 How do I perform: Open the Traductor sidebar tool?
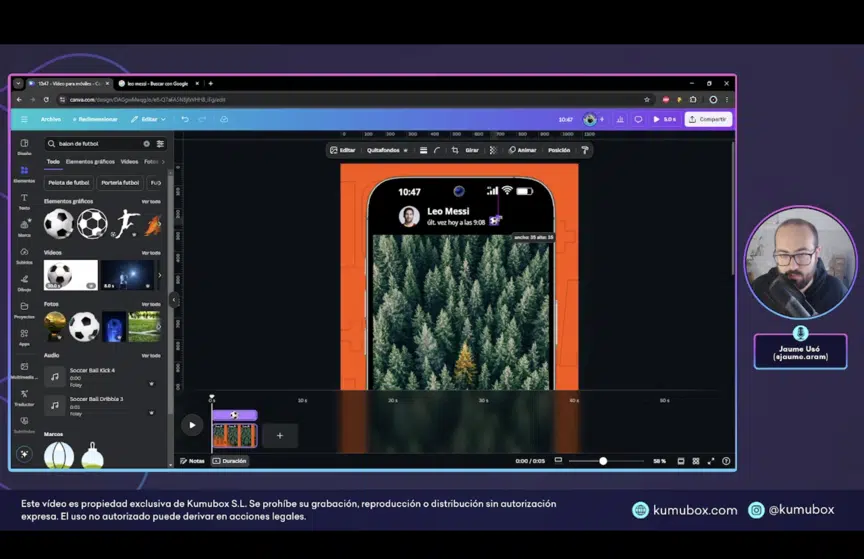(x=24, y=397)
